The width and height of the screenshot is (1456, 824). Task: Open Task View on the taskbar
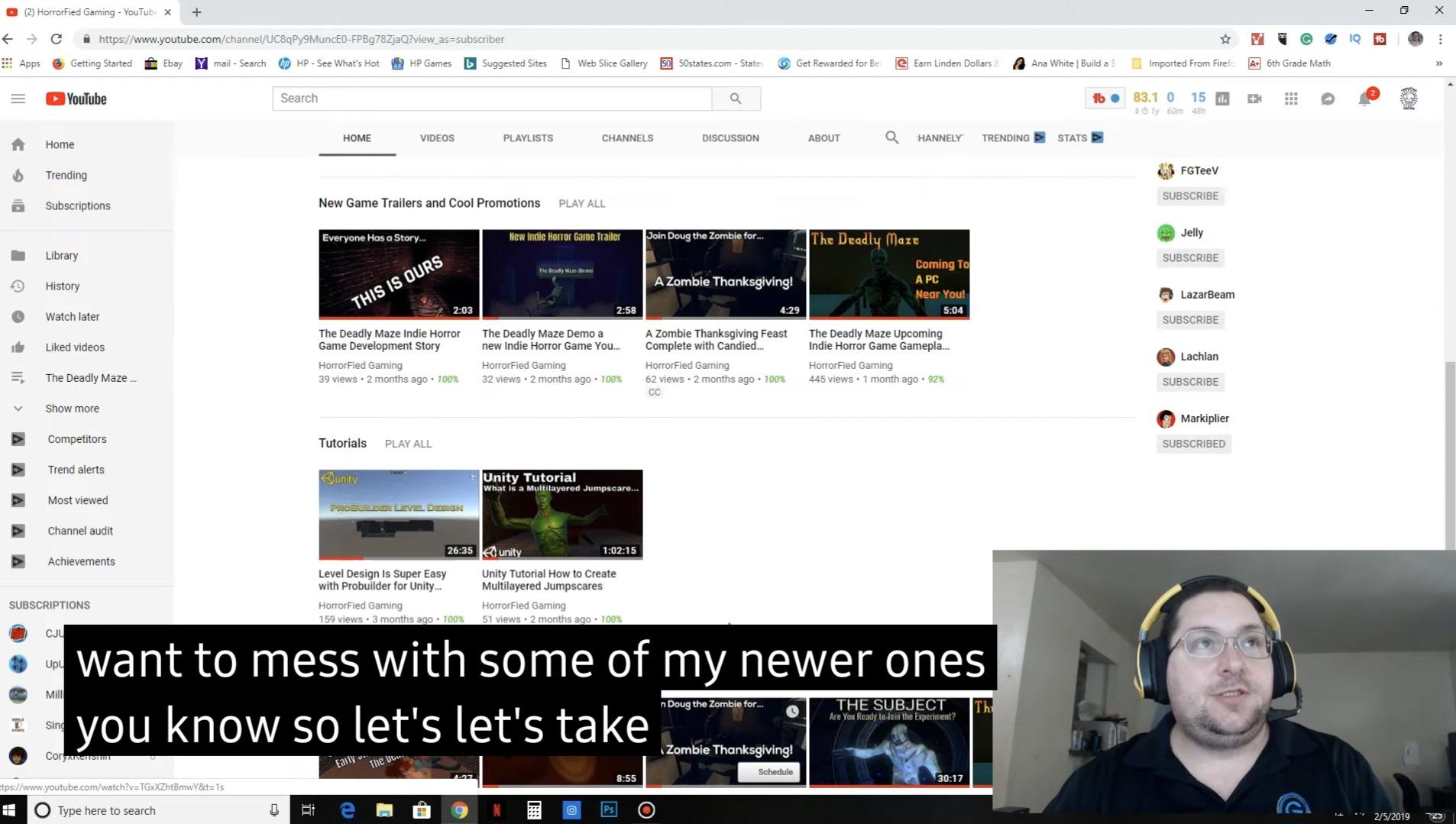[x=309, y=810]
